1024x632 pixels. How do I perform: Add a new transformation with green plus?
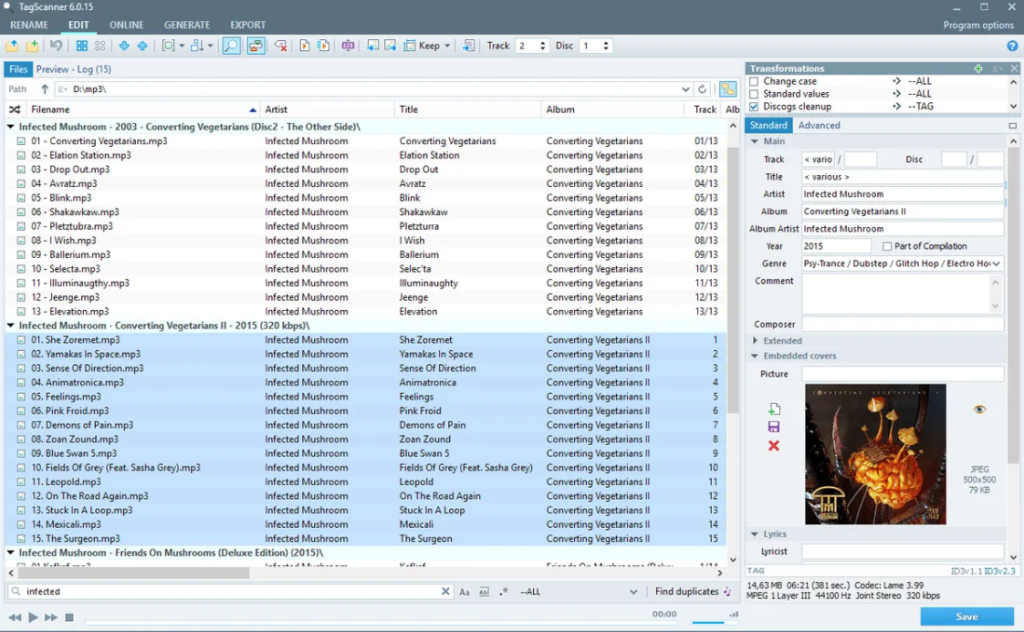point(978,69)
